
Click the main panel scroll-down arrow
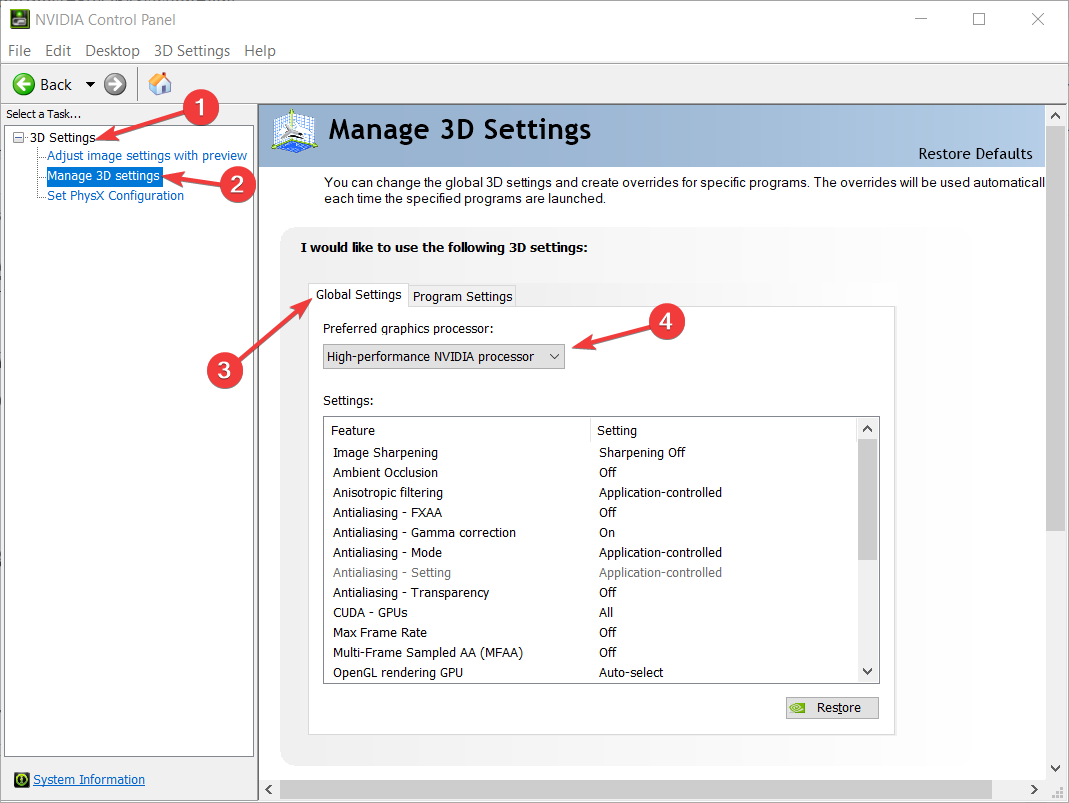[1055, 768]
